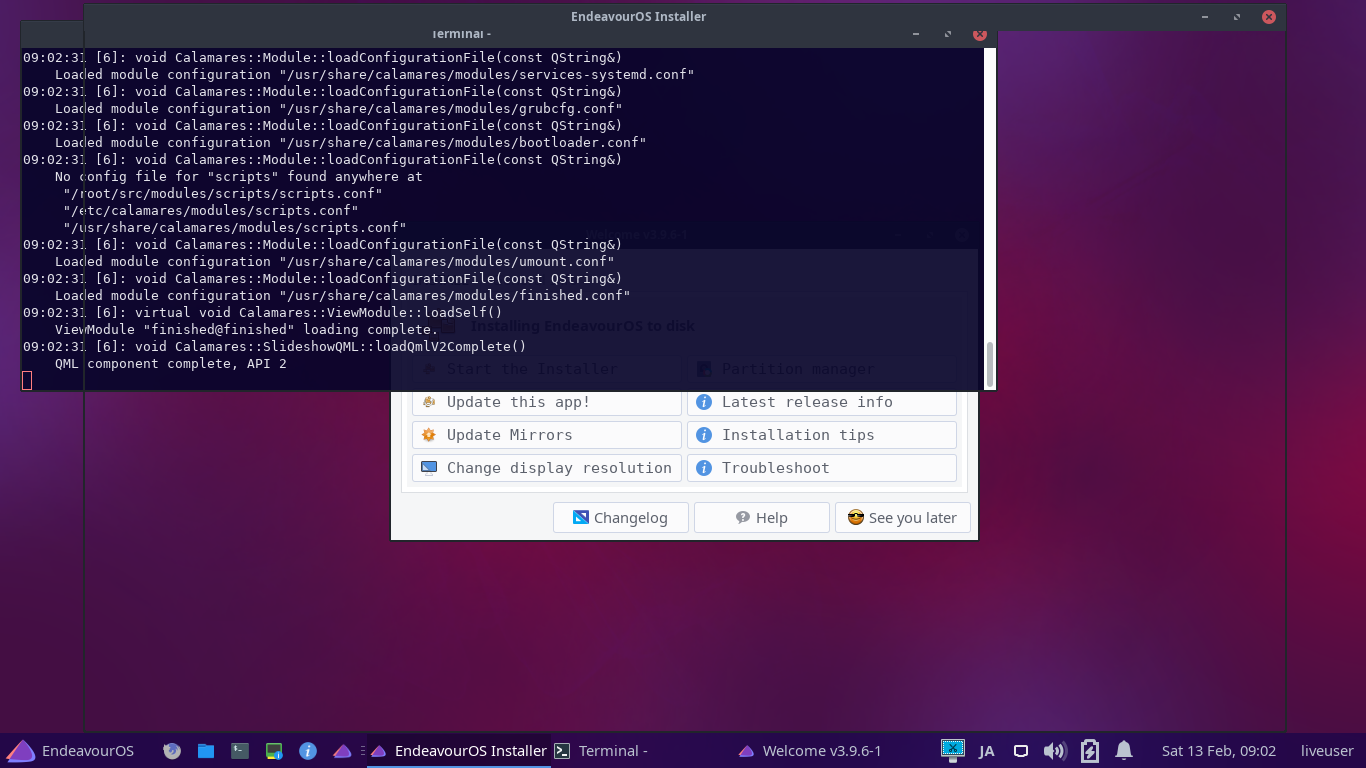Screen dimensions: 1366x768
Task: Click the ViewModule::loadSelf() log line
Action: pos(262,313)
